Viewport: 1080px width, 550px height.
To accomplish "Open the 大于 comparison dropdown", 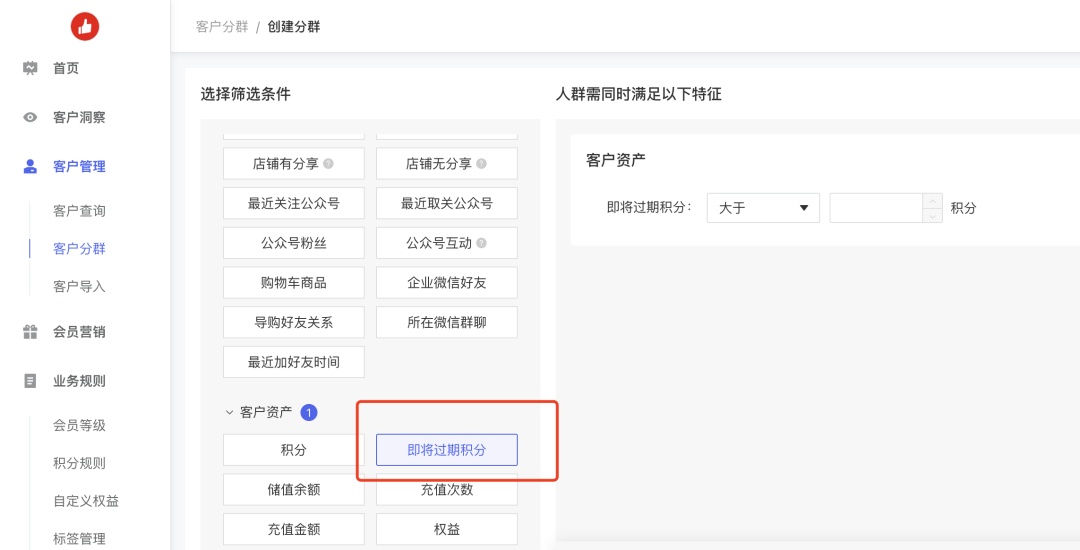I will [x=763, y=208].
